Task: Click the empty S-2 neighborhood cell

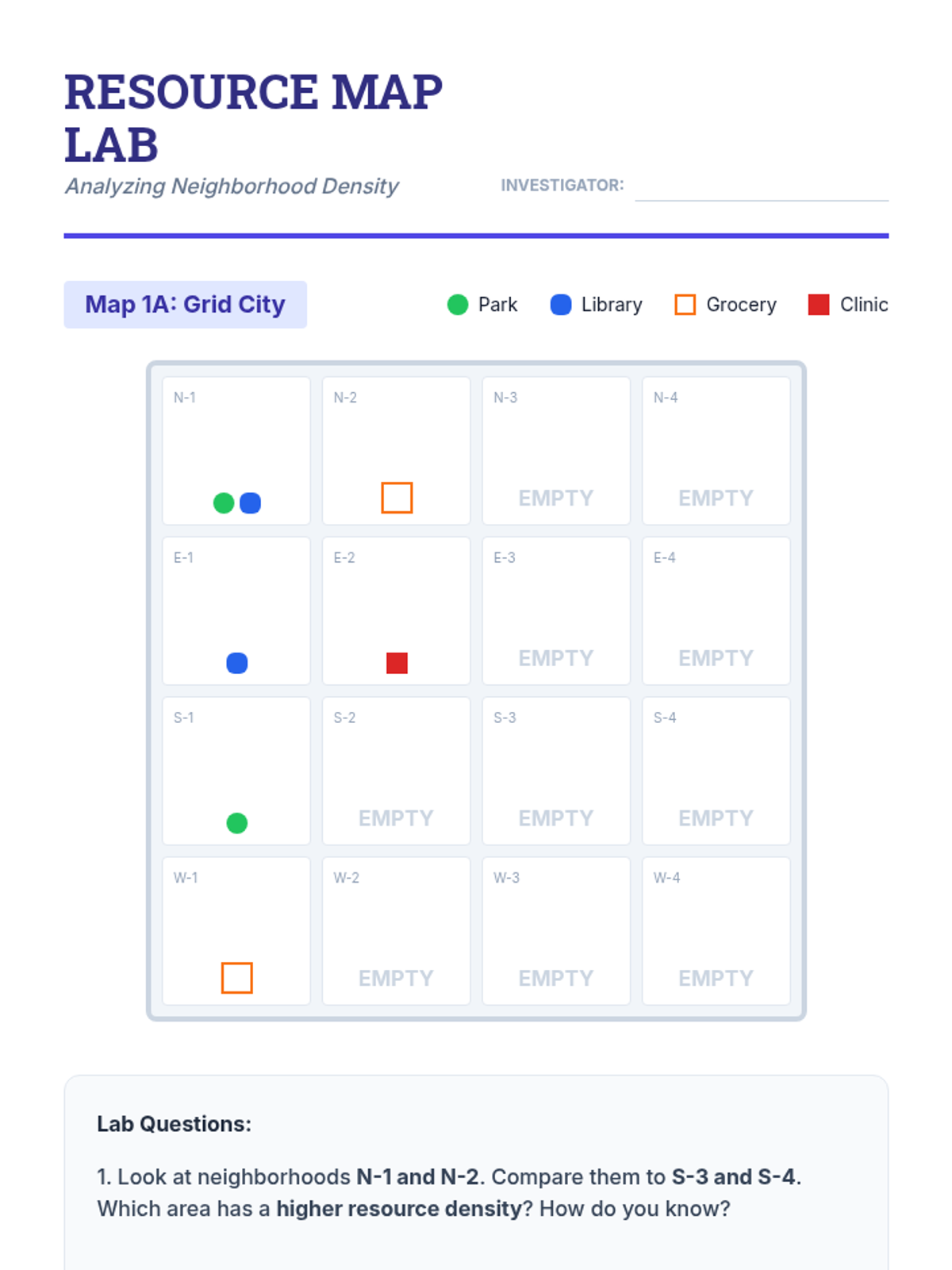Action: pyautogui.click(x=396, y=771)
